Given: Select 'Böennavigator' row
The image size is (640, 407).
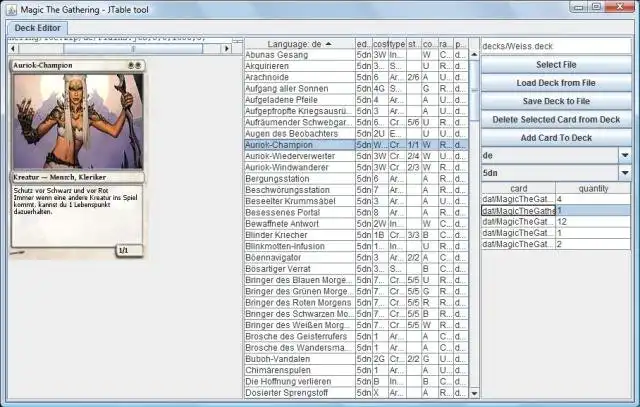Looking at the screenshot, I should point(356,258).
